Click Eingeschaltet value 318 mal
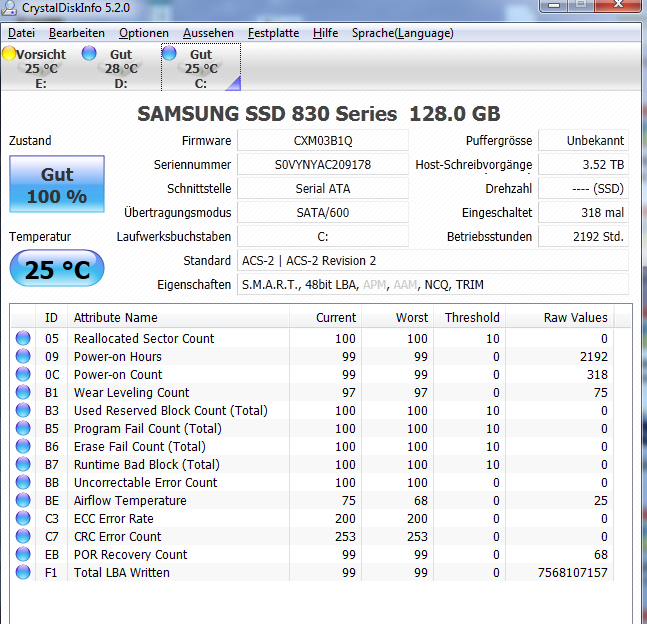This screenshot has width=647, height=624. pyautogui.click(x=583, y=213)
